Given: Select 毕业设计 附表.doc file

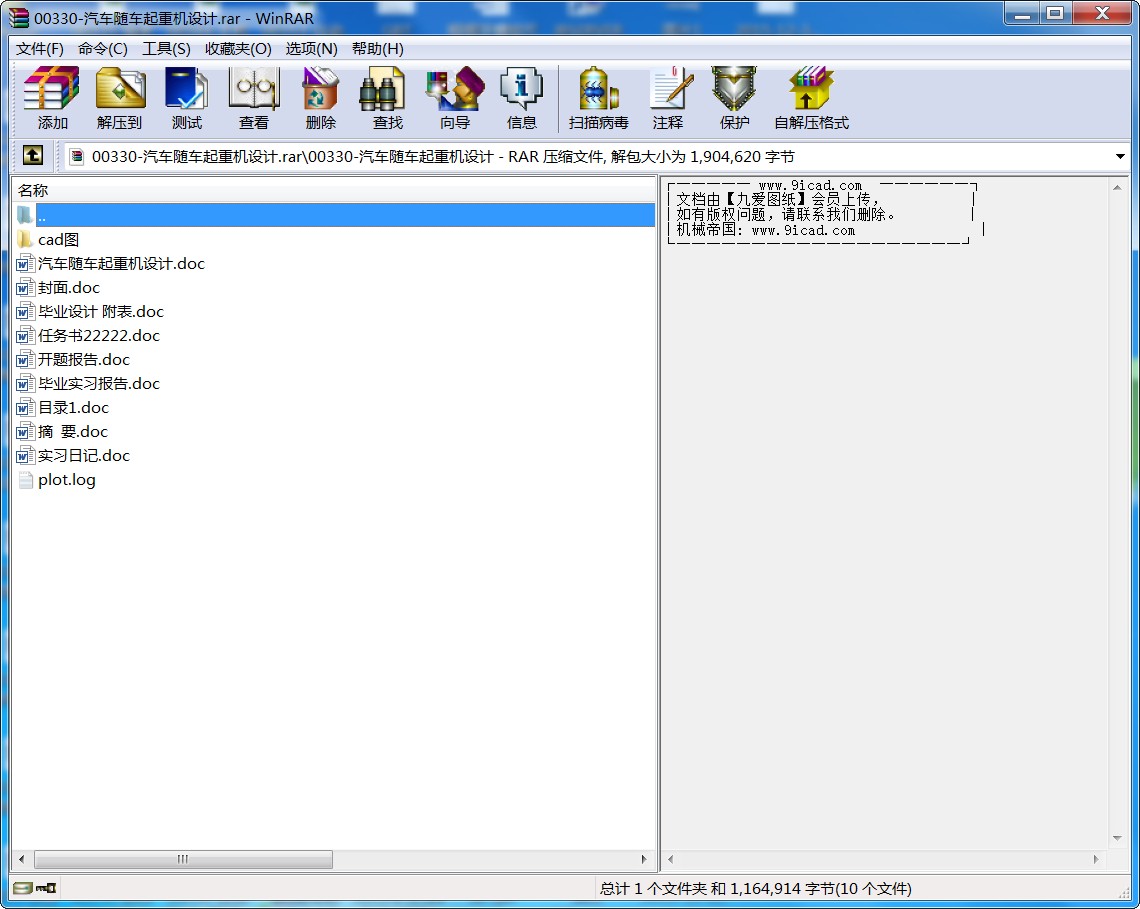Looking at the screenshot, I should pos(101,311).
